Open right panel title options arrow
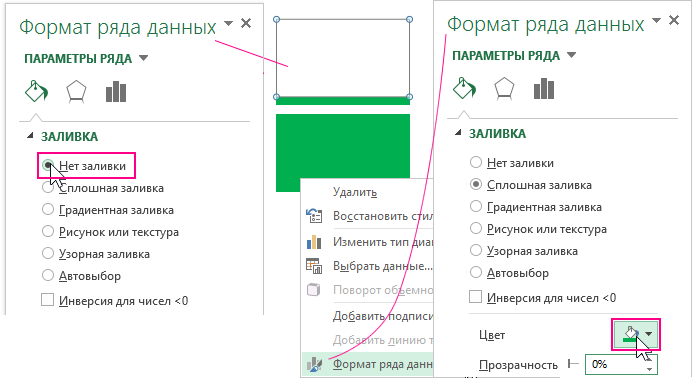692x378 pixels. 656,20
